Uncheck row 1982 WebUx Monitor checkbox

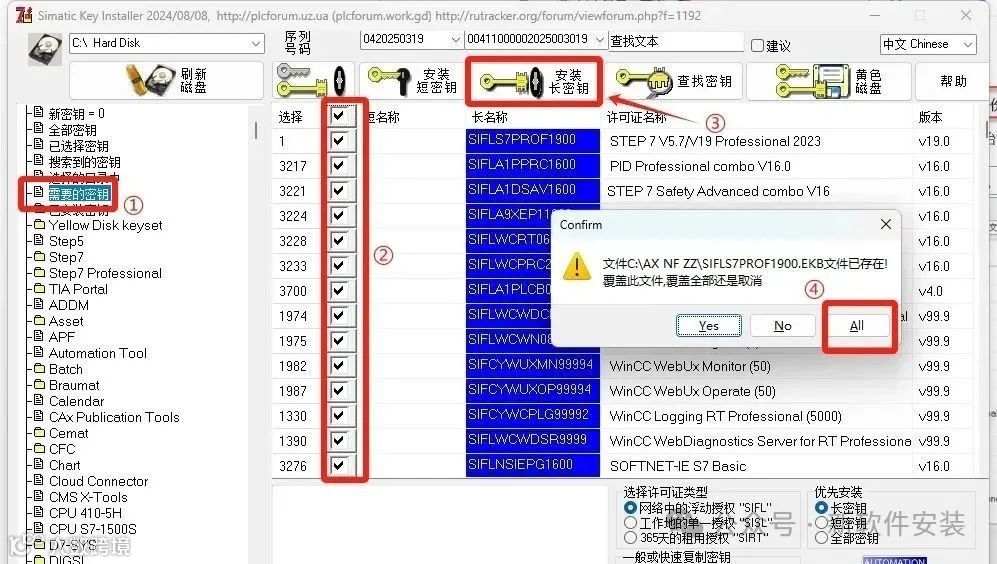pyautogui.click(x=338, y=365)
